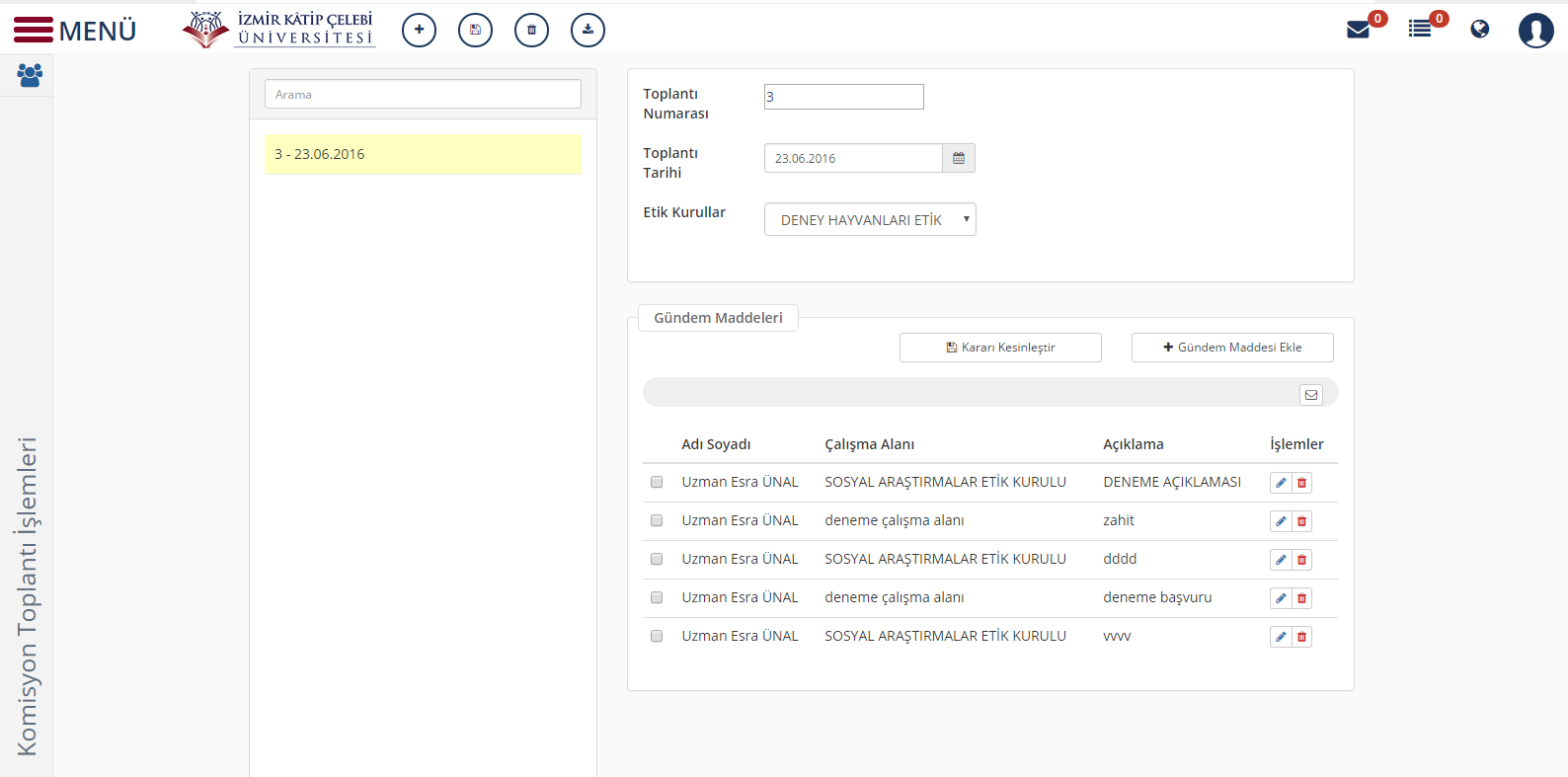The height and width of the screenshot is (777, 1568).
Task: Click the group users sidebar icon
Action: (30, 75)
